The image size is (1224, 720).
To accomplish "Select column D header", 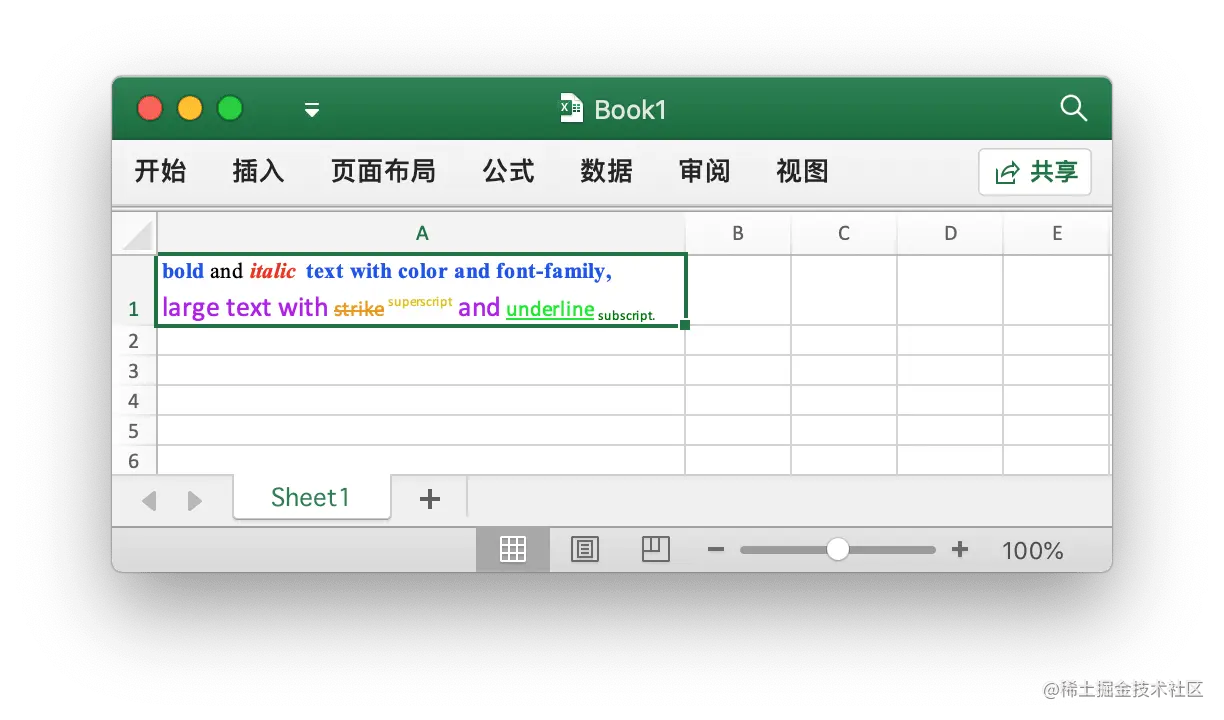I will point(950,233).
